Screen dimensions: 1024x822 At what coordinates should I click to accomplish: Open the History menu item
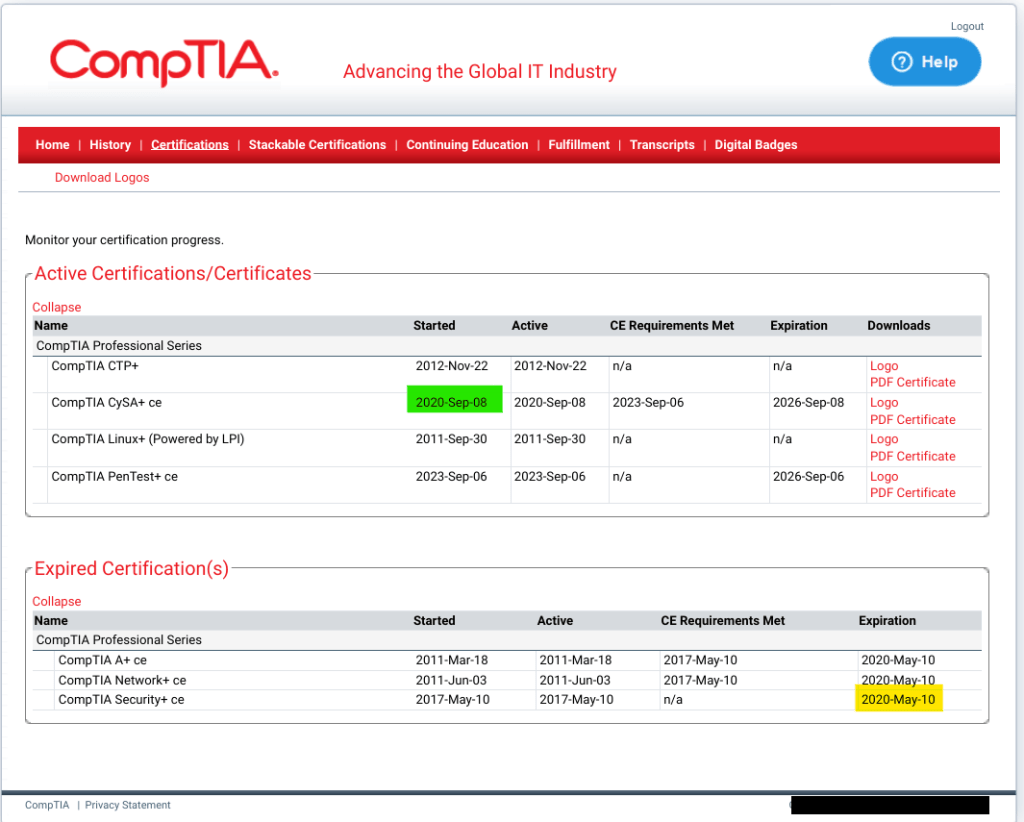[110, 145]
